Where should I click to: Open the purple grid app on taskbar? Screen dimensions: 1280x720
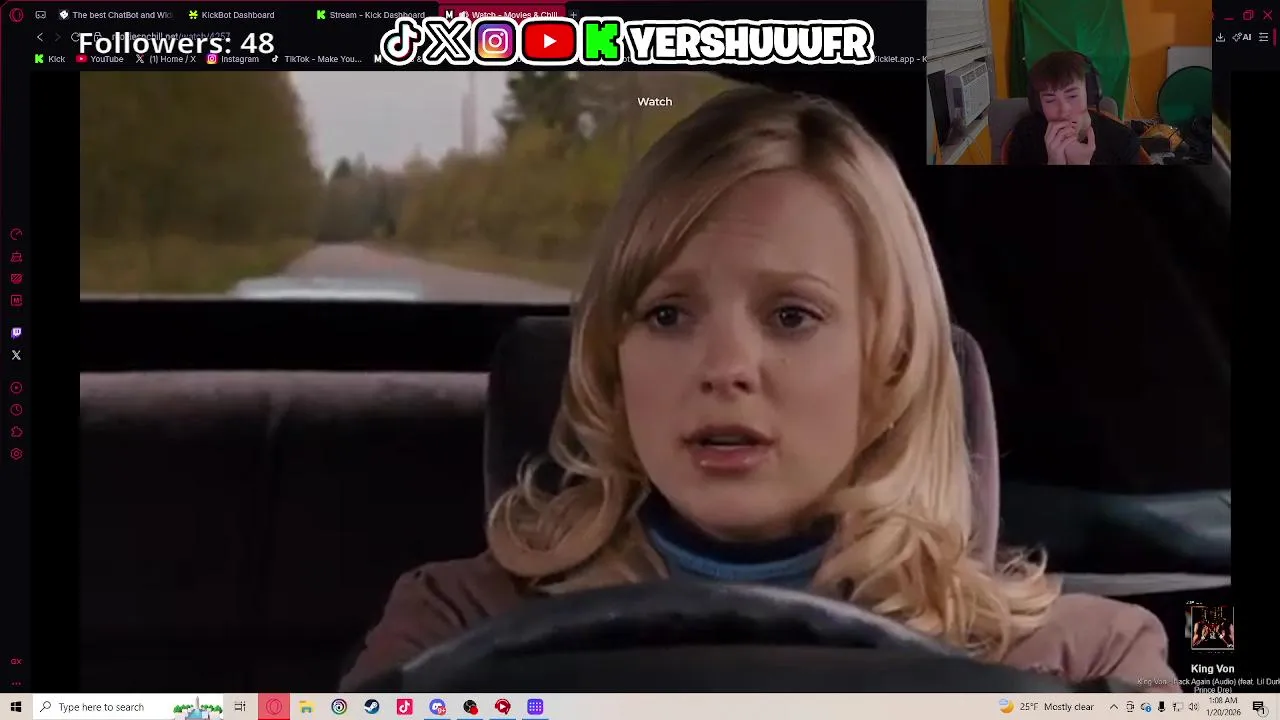tap(535, 707)
